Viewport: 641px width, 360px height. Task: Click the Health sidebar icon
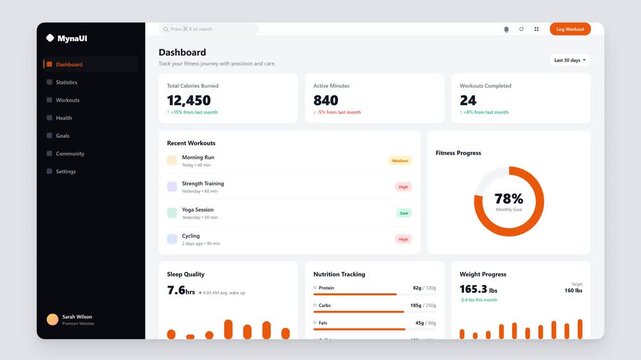(x=49, y=118)
